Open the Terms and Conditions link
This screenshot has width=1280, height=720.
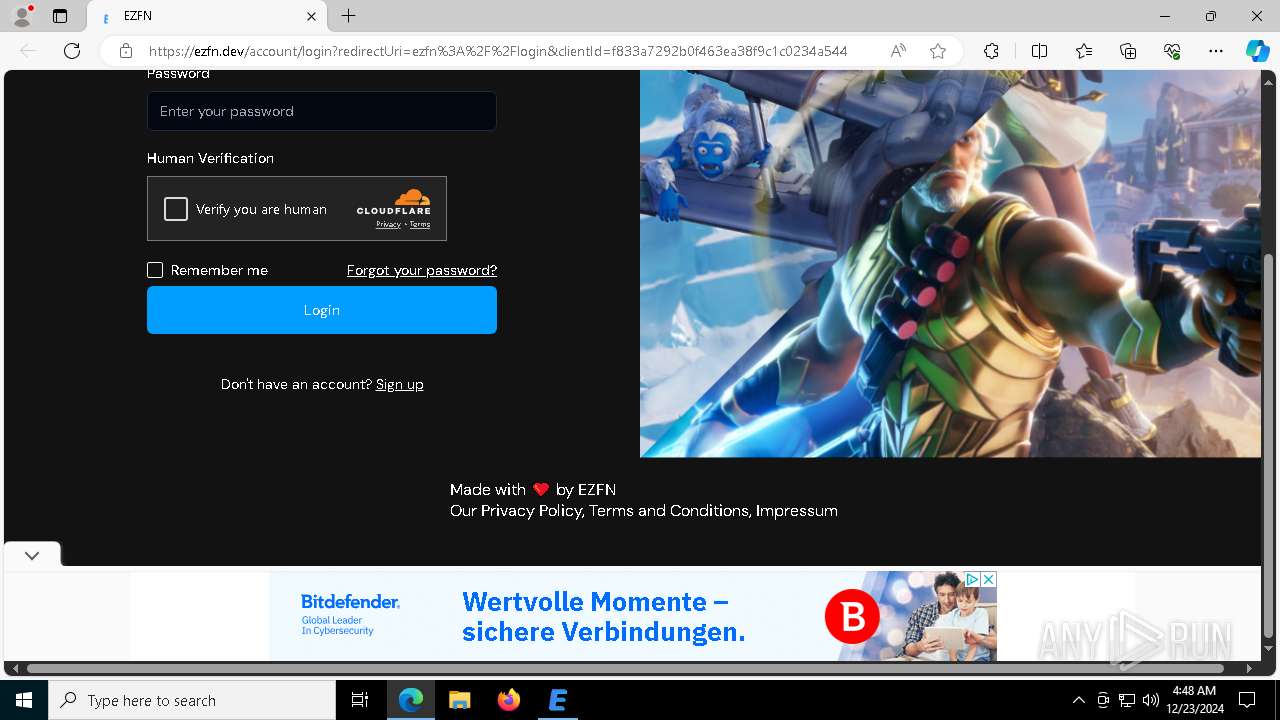(669, 511)
